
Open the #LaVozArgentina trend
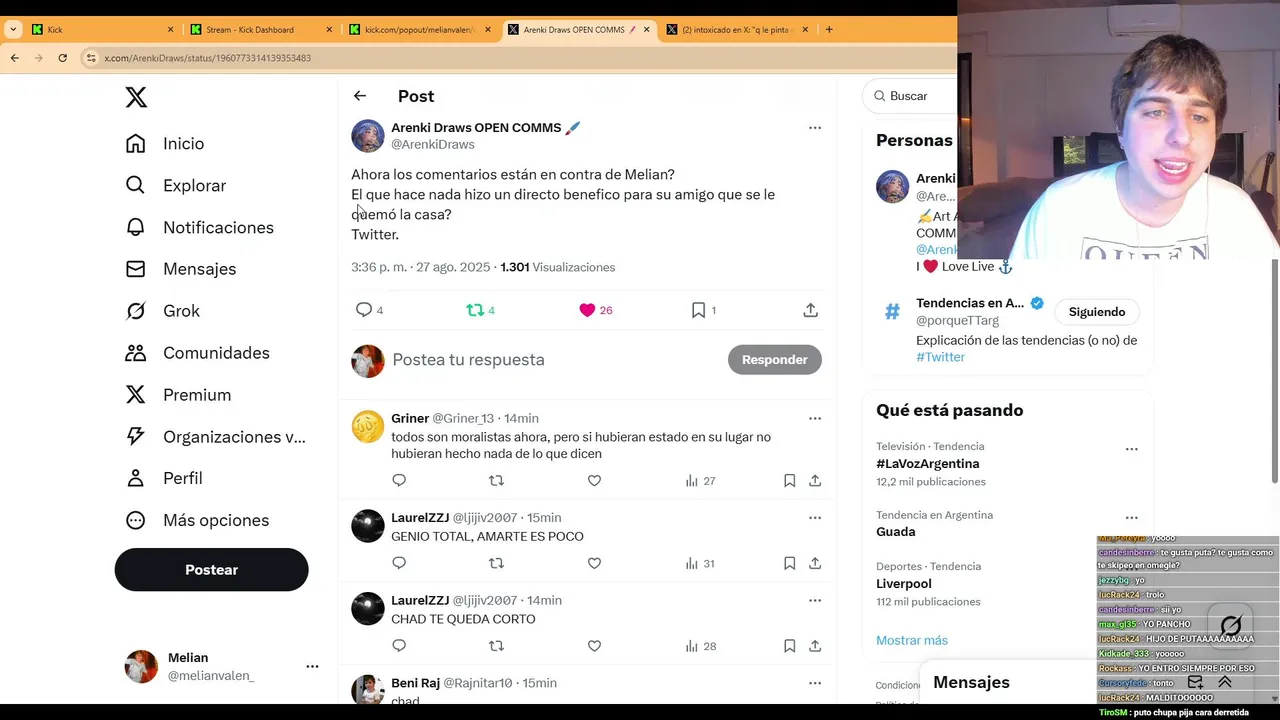click(928, 464)
